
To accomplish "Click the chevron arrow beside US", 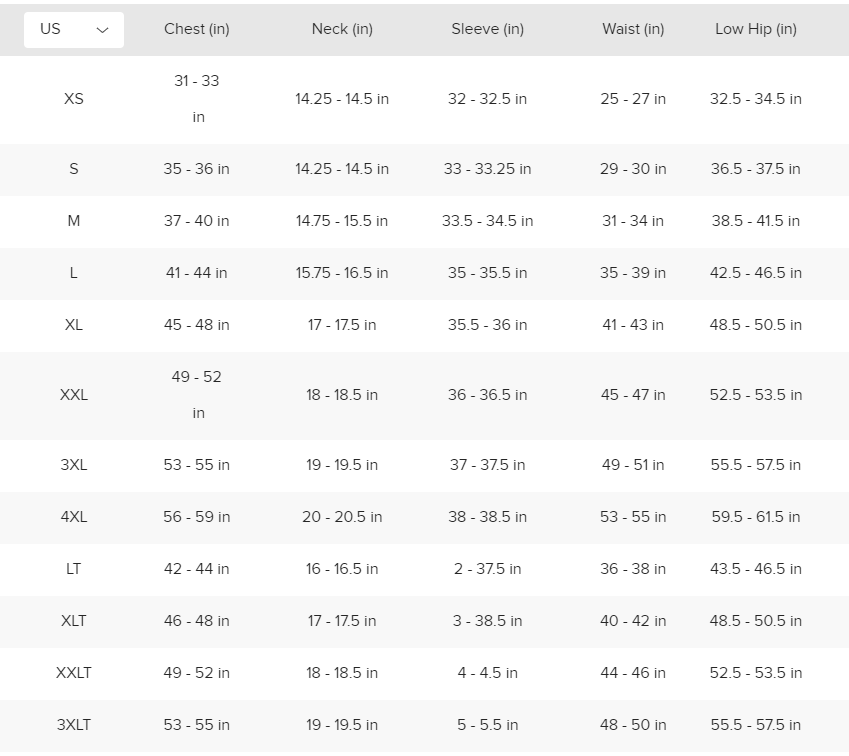I will point(102,30).
